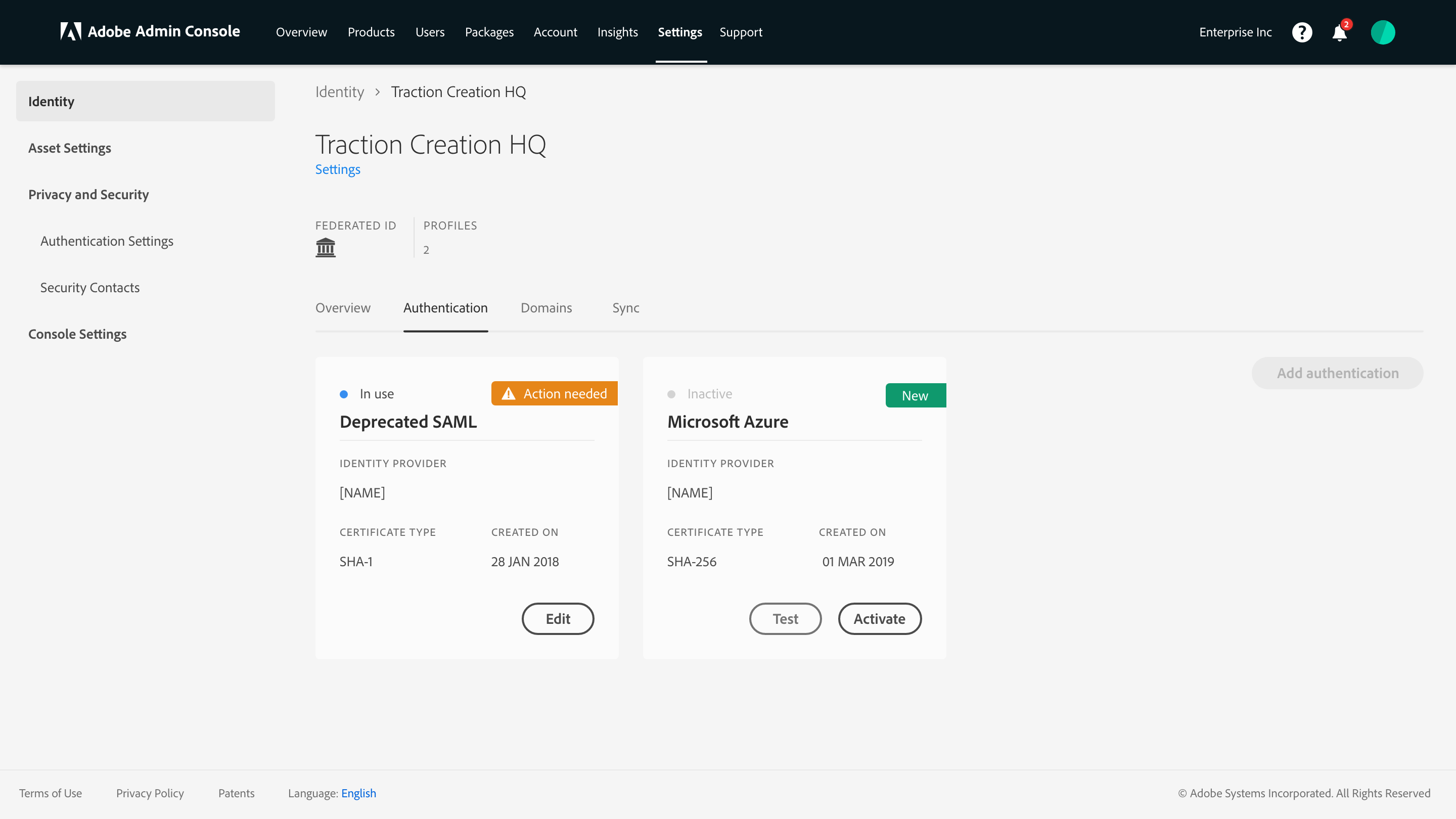Open the Account nav item
Image resolution: width=1456 pixels, height=819 pixels.
(x=556, y=32)
